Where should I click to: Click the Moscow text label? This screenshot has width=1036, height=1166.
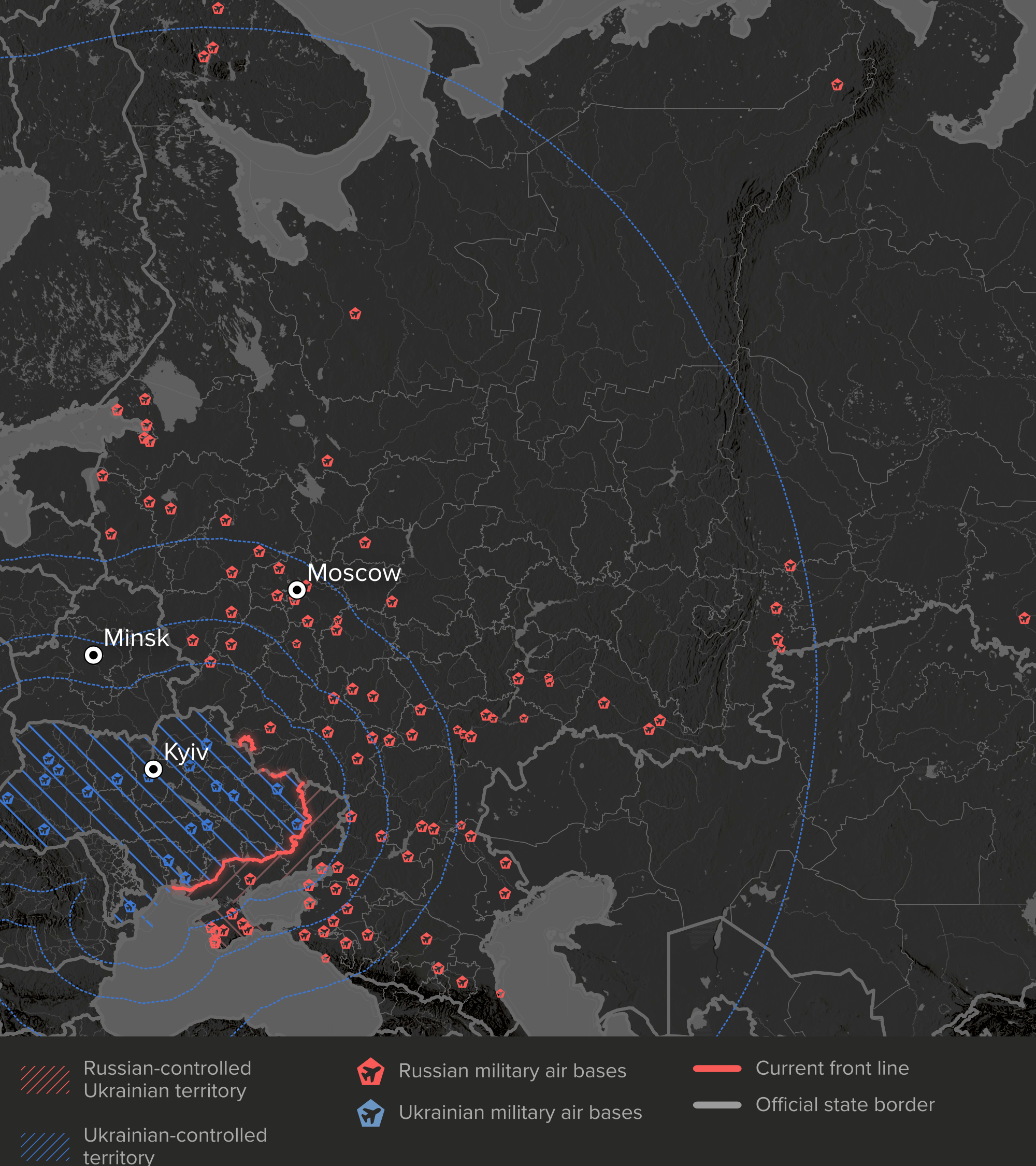point(354,573)
